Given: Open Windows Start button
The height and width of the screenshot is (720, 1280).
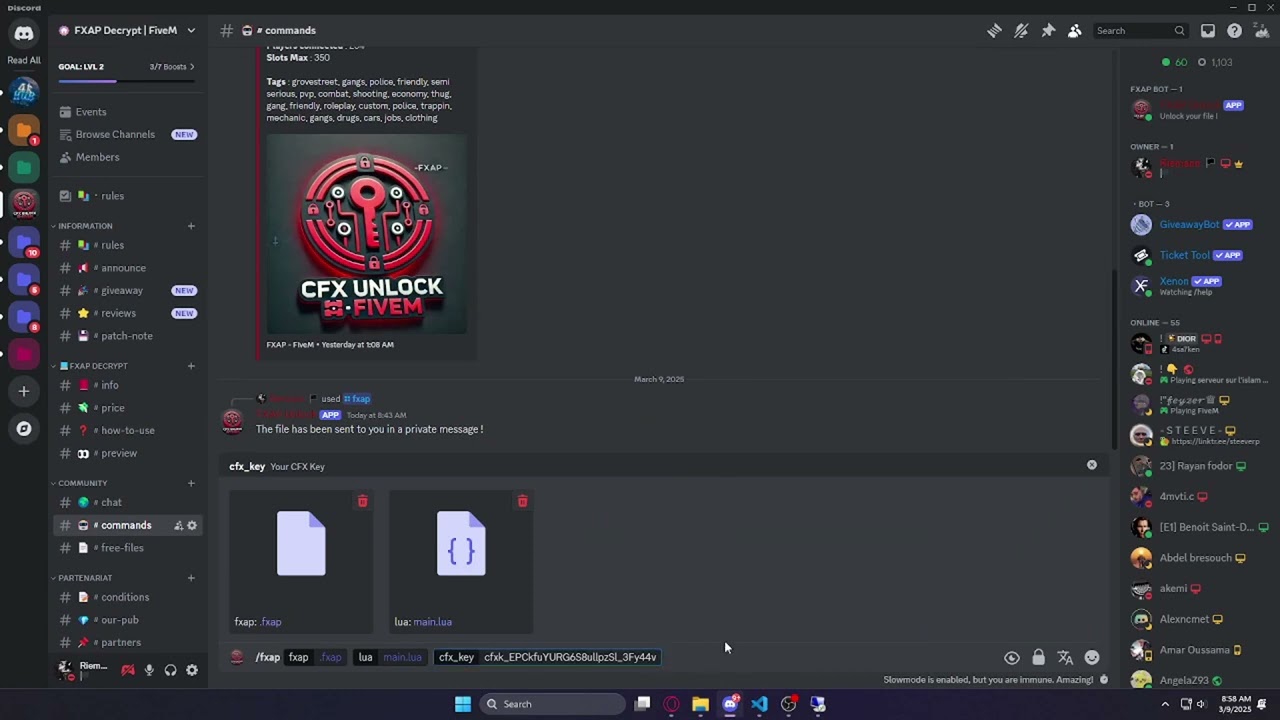Looking at the screenshot, I should [463, 704].
